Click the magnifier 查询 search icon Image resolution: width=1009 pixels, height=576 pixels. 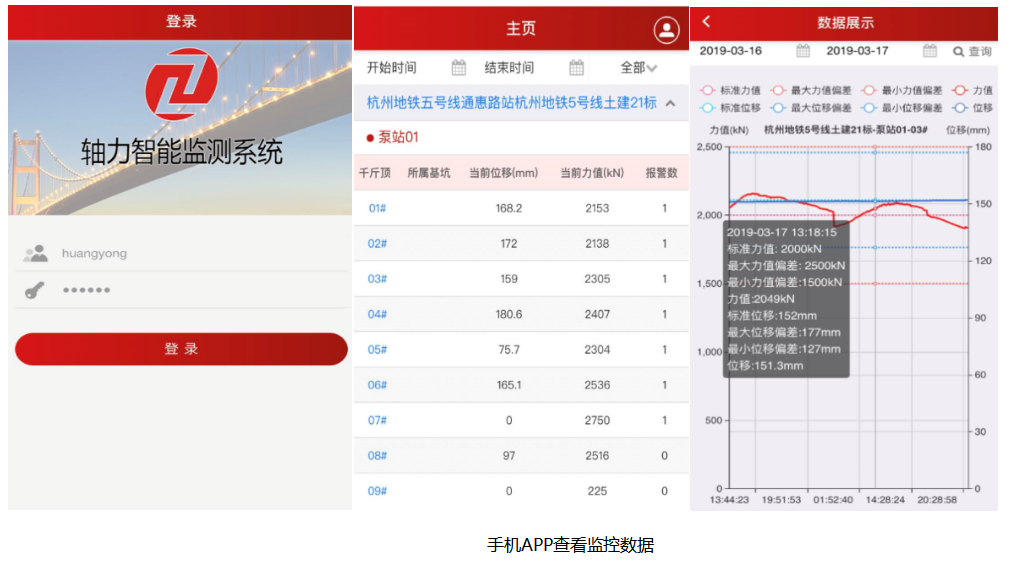[958, 51]
